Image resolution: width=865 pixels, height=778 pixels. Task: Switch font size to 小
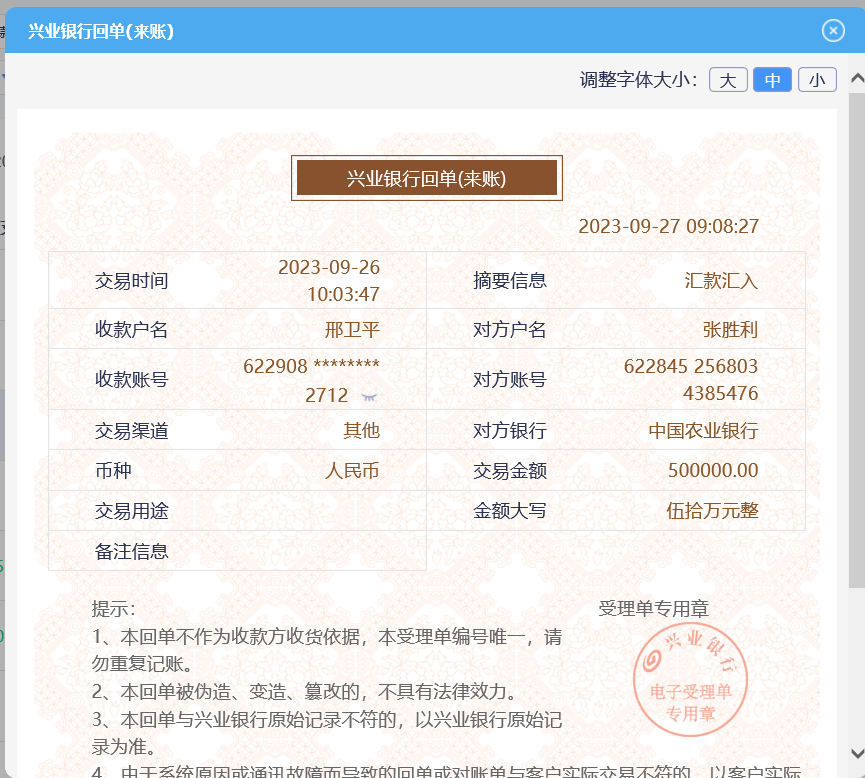coord(817,80)
